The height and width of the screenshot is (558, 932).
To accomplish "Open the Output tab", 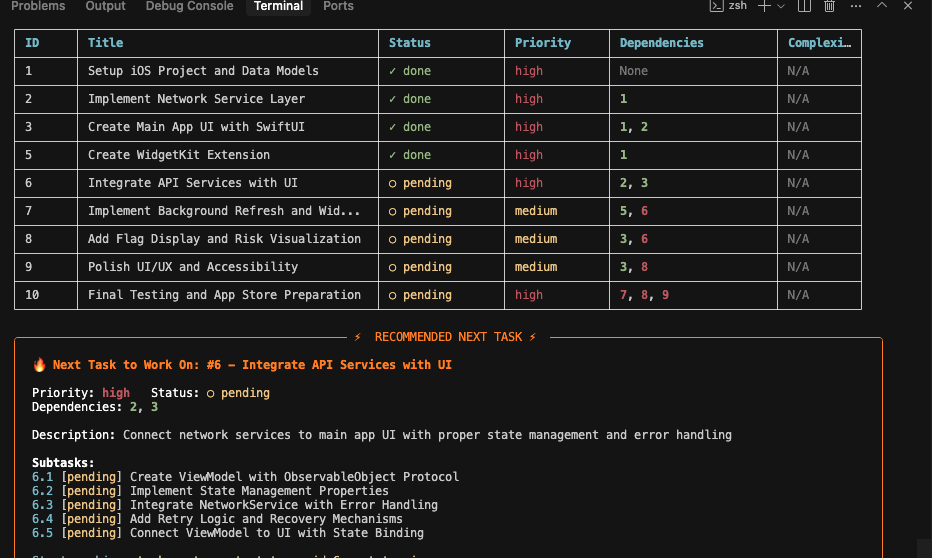I will [x=105, y=6].
